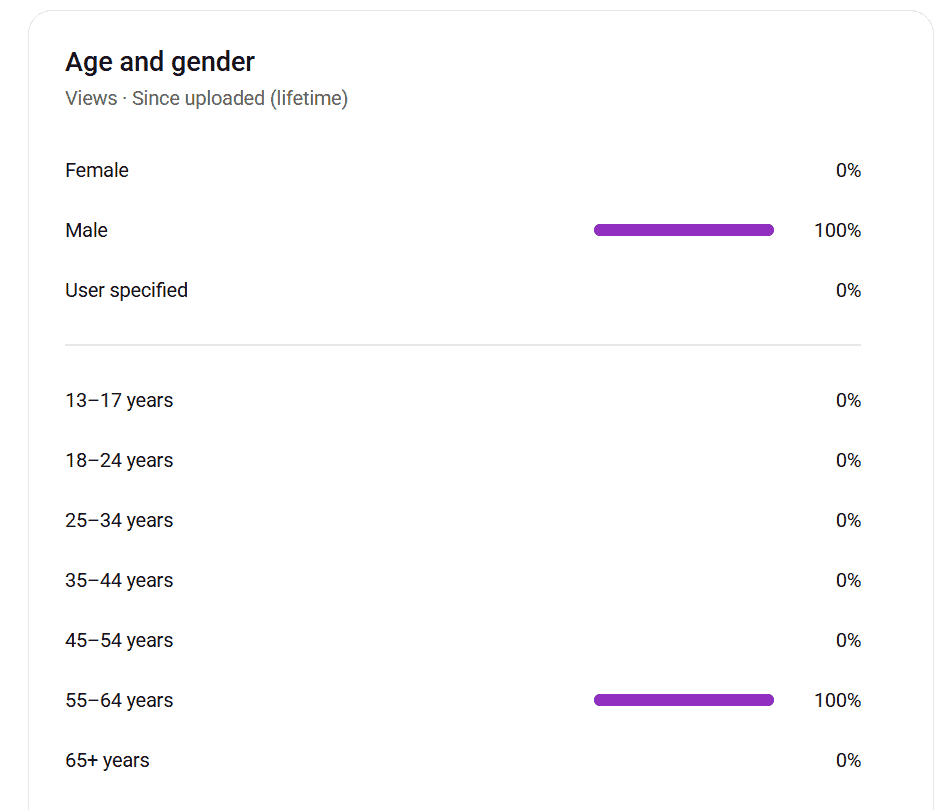Select the Female row label
The height and width of the screenshot is (810, 942).
pos(97,170)
